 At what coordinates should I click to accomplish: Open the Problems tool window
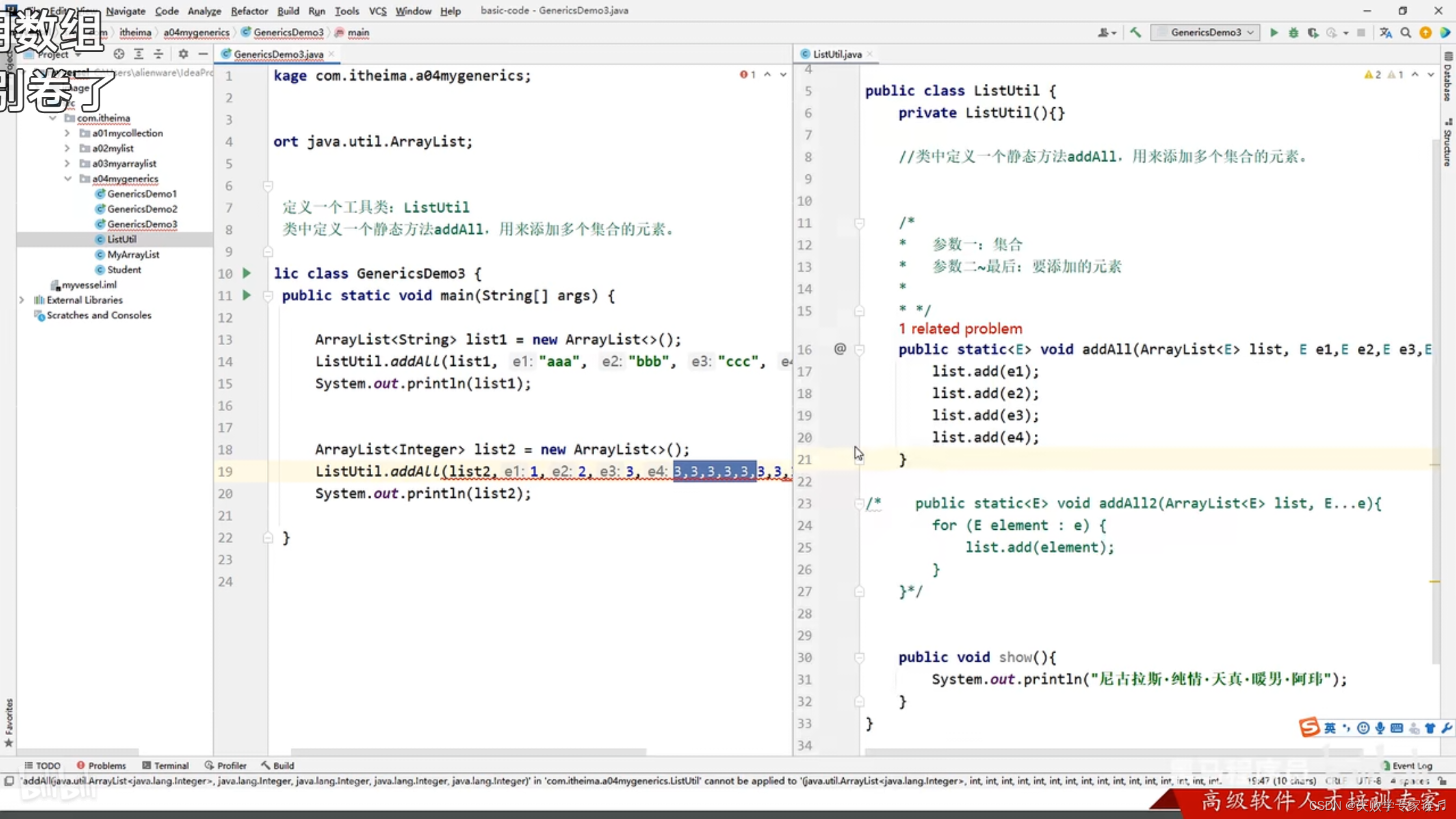[101, 765]
